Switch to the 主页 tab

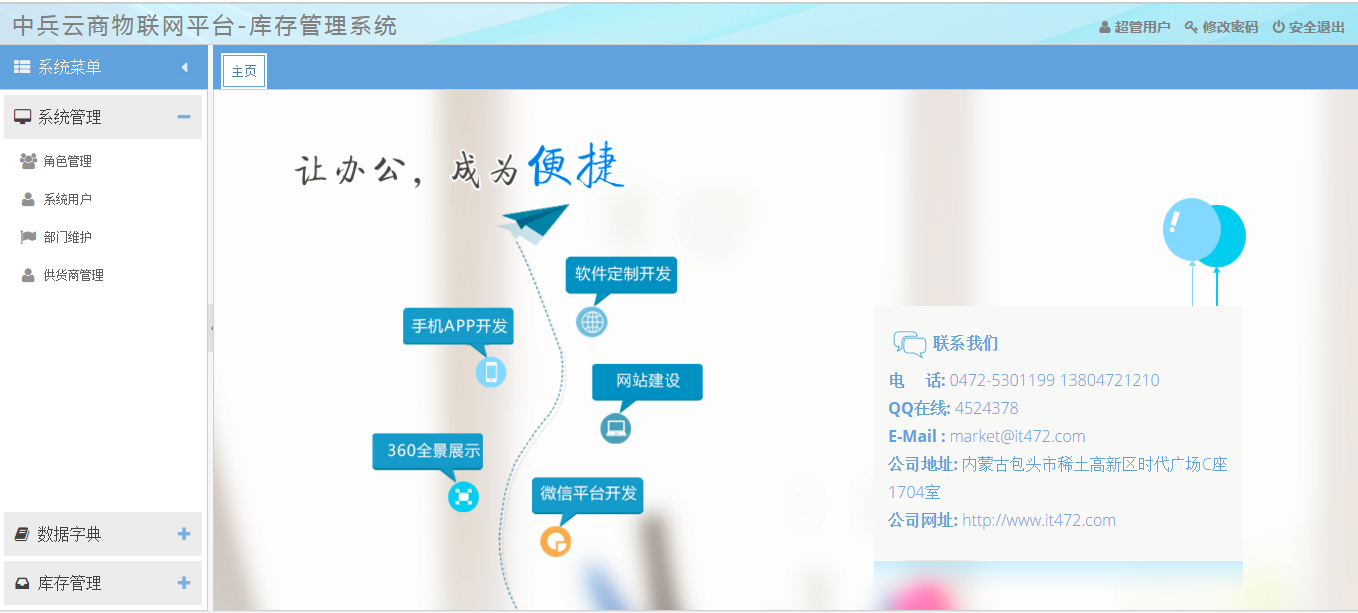pos(244,71)
